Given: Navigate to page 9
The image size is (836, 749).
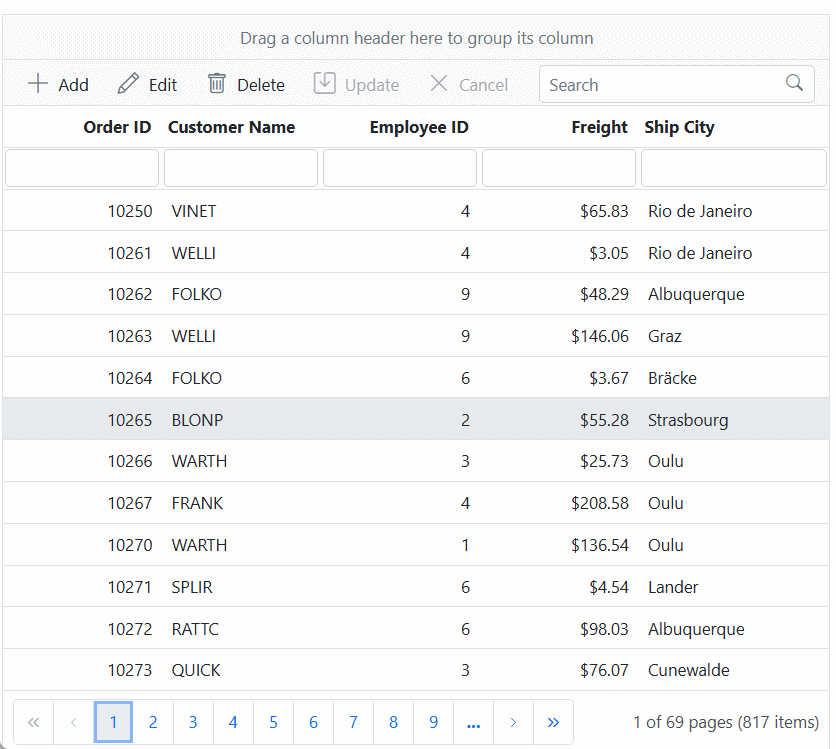Looking at the screenshot, I should click(433, 721).
